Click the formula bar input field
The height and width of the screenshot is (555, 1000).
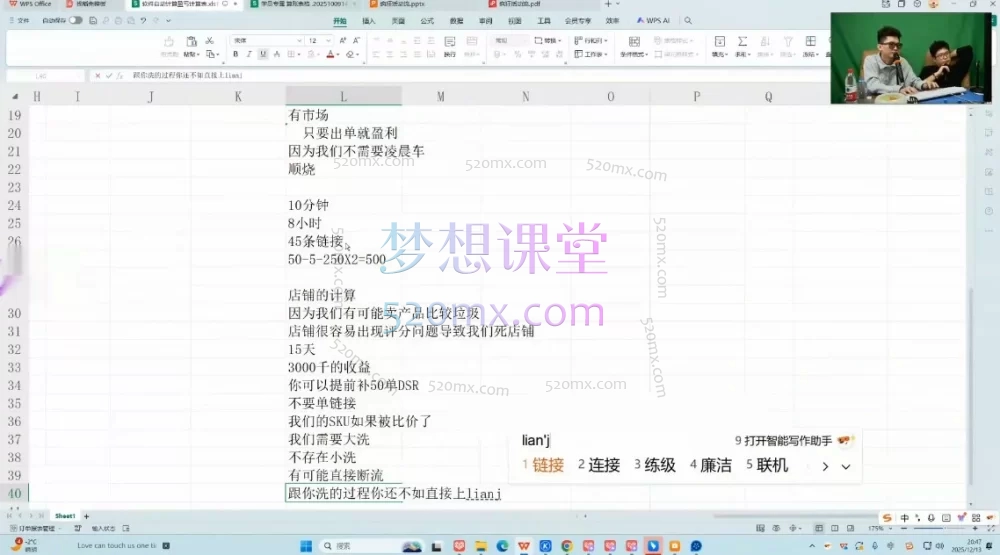coord(478,75)
